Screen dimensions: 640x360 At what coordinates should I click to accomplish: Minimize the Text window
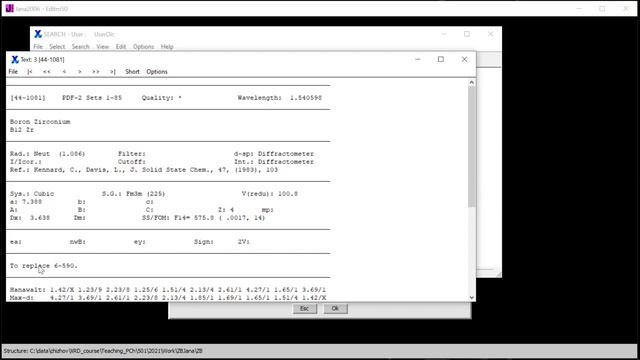pyautogui.click(x=418, y=60)
